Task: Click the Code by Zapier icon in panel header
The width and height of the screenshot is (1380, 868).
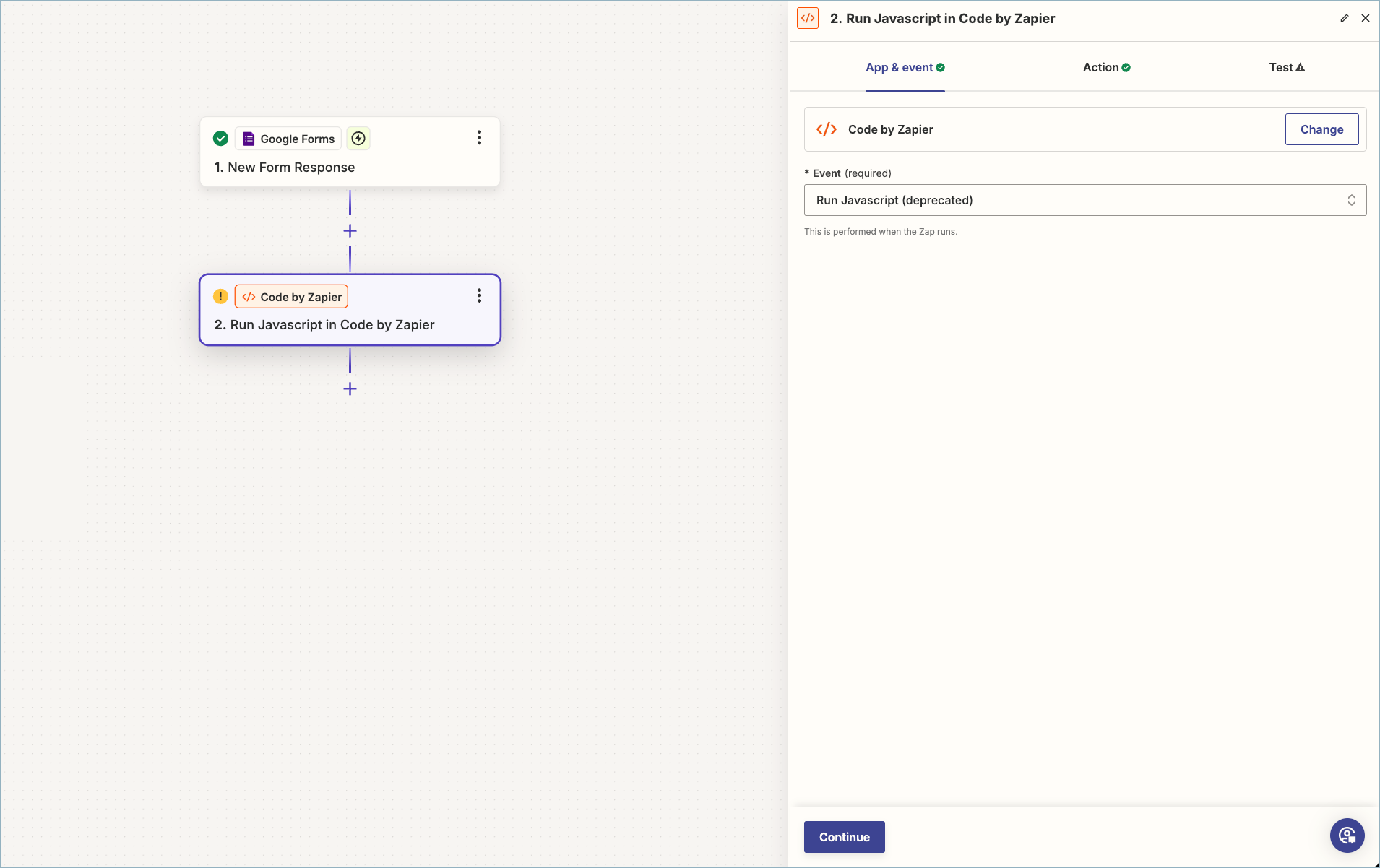Action: [808, 19]
